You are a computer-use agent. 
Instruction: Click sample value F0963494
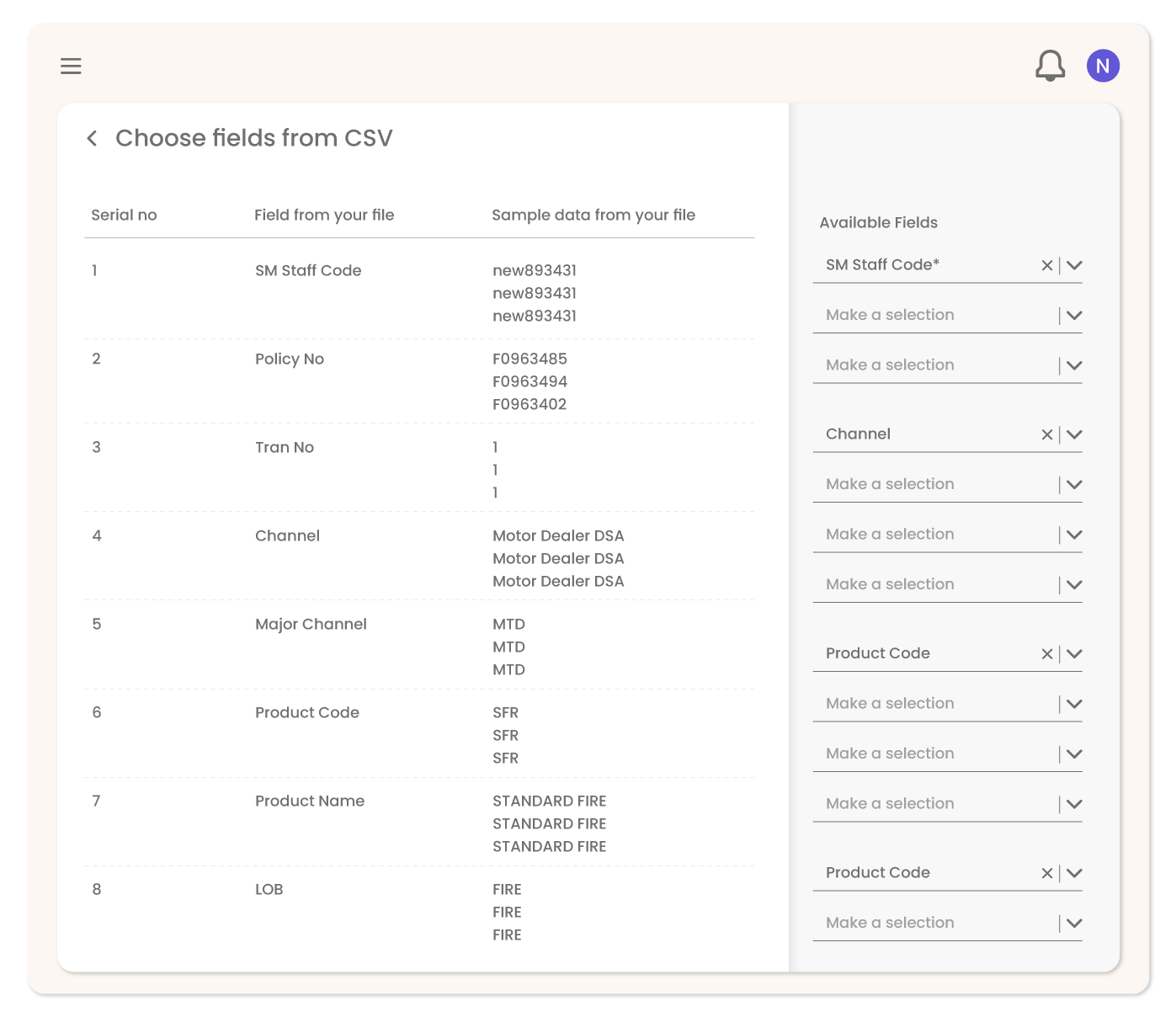click(x=529, y=381)
